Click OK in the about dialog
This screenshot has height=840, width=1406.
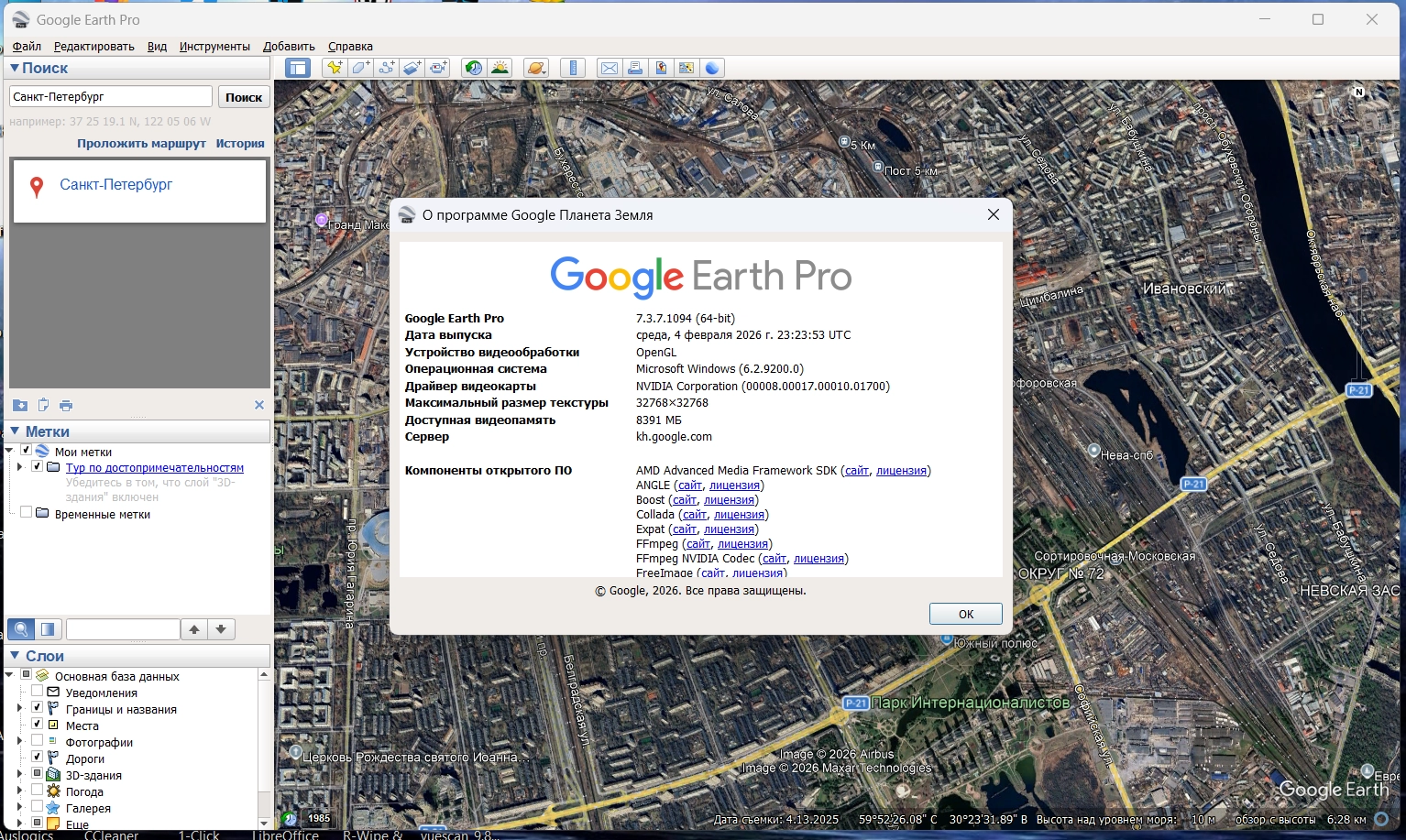point(965,614)
